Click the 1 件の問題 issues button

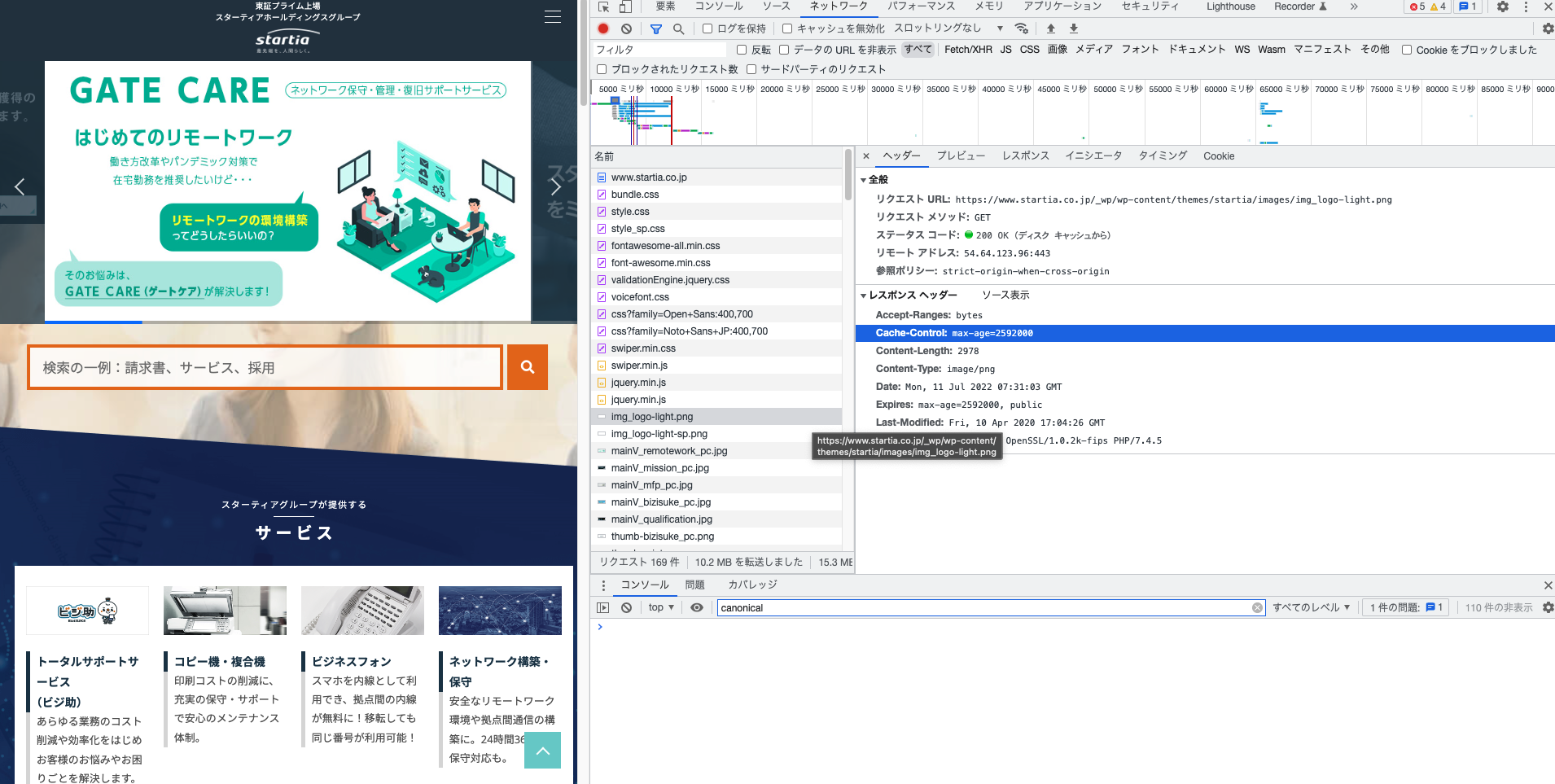(1406, 607)
